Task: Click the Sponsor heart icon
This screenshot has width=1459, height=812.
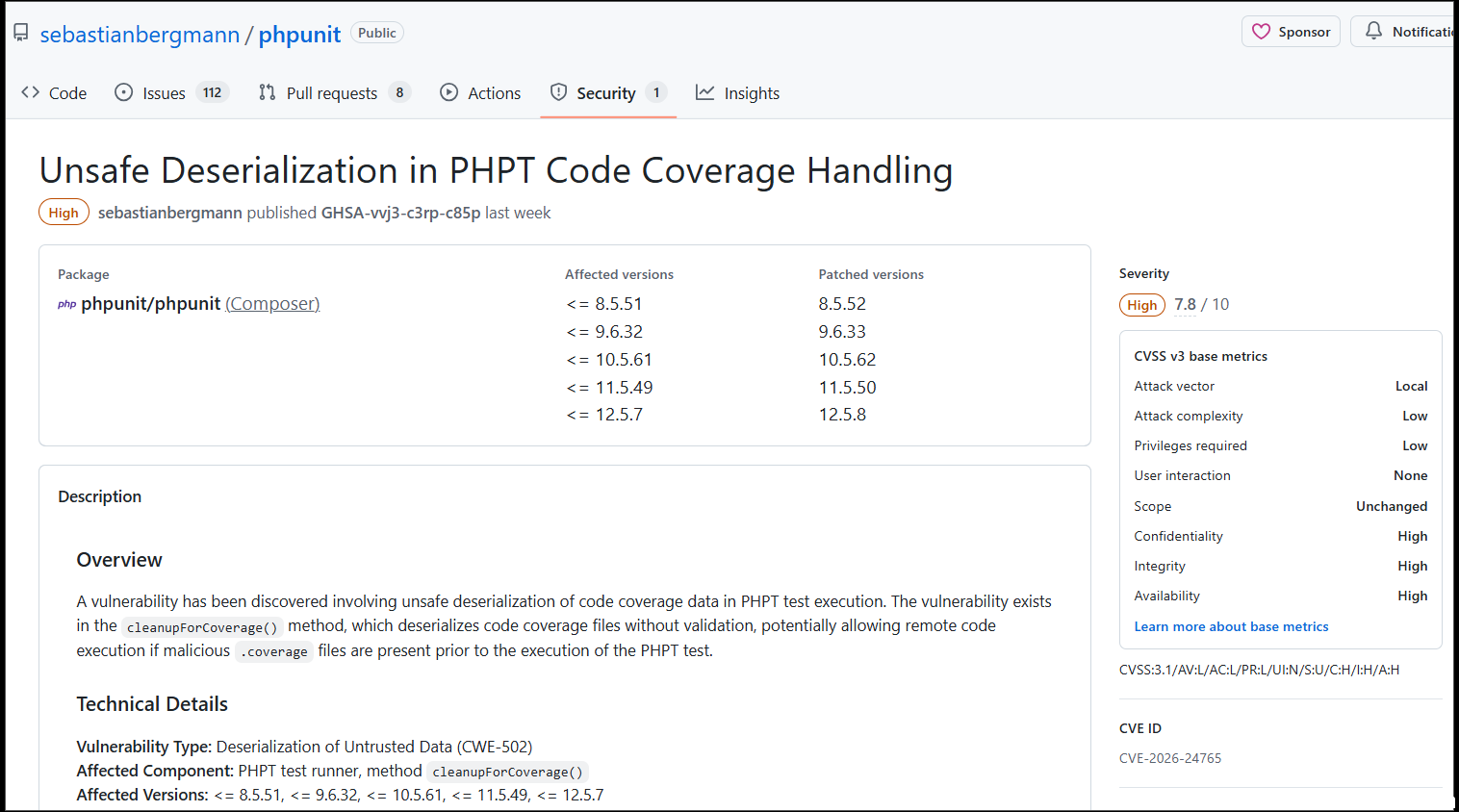Action: [1261, 32]
